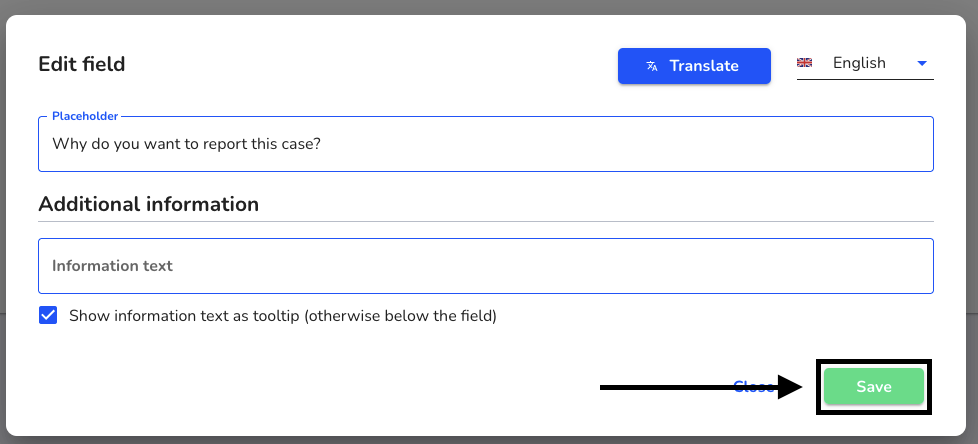Click the Close link
Viewport: 978px width, 444px height.
(x=753, y=387)
